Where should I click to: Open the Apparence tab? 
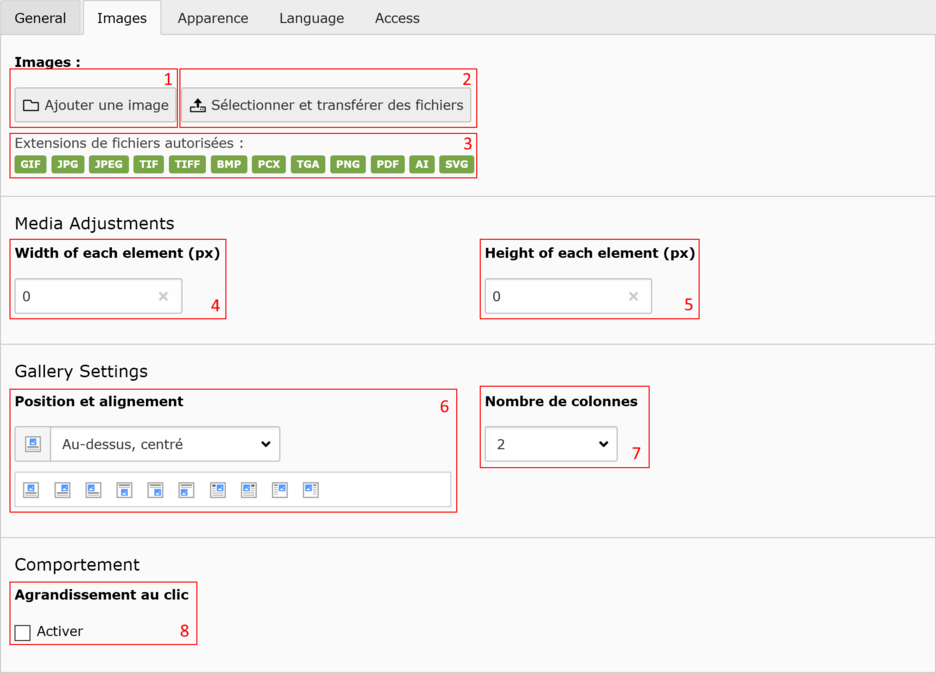[x=213, y=18]
